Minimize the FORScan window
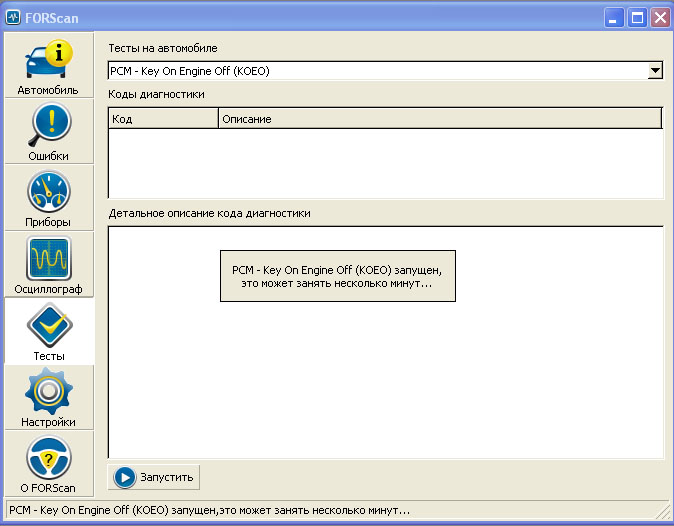This screenshot has width=674, height=526. coord(614,17)
